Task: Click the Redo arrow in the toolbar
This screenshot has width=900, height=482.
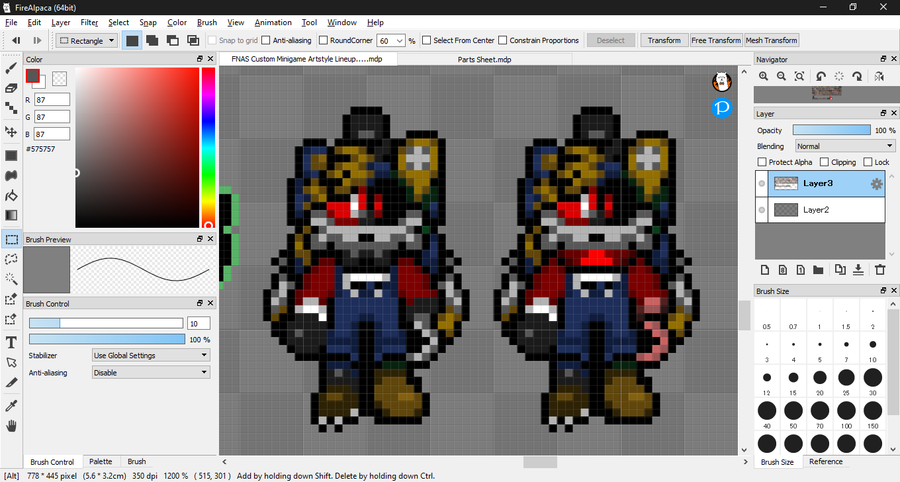Action: [37, 40]
